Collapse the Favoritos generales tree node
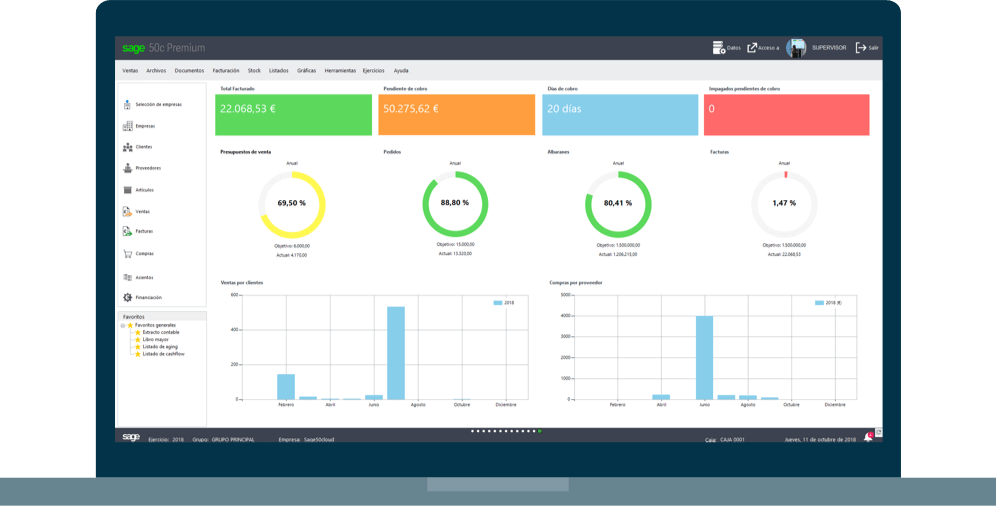 (x=123, y=325)
